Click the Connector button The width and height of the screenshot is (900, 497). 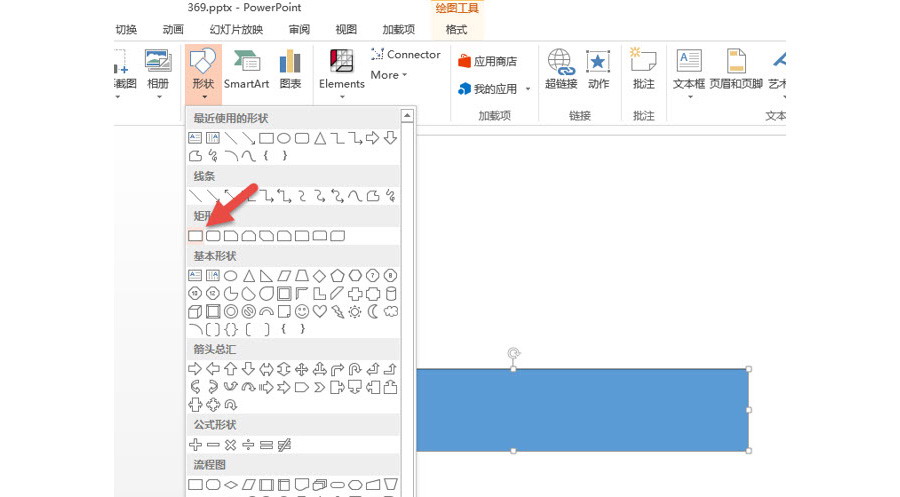[405, 54]
